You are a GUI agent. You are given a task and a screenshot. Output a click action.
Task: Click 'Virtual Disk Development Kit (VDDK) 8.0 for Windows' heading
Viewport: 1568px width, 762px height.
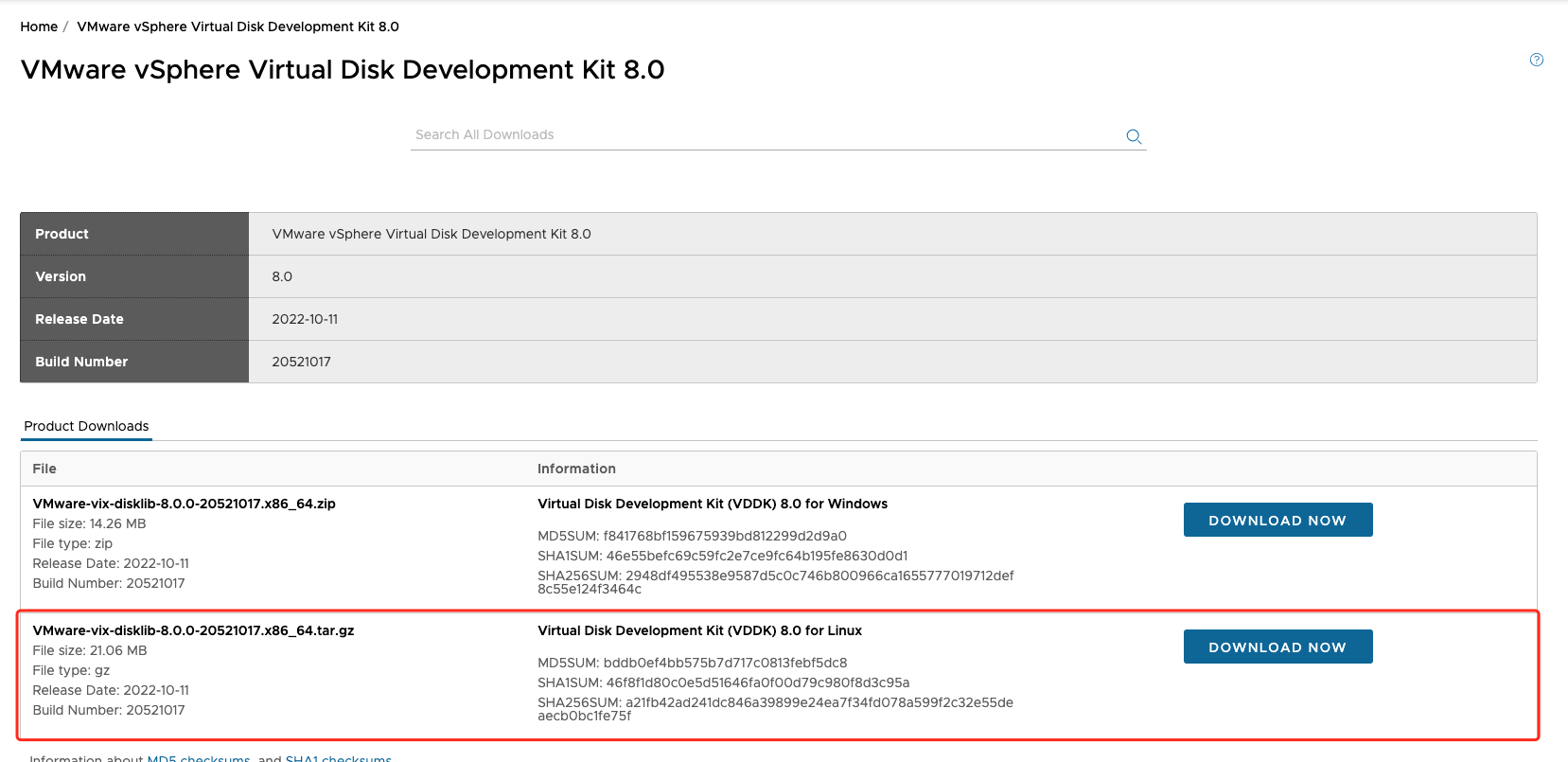713,504
